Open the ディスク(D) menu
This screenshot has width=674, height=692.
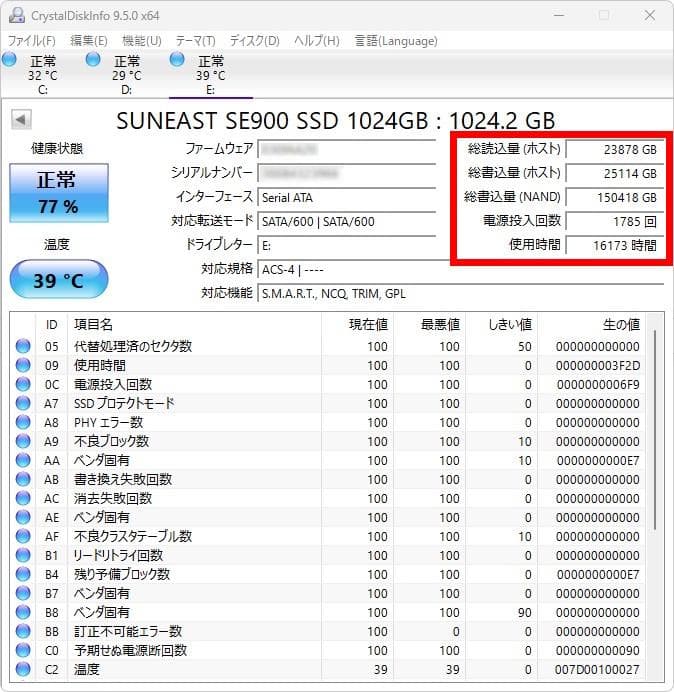click(x=255, y=41)
